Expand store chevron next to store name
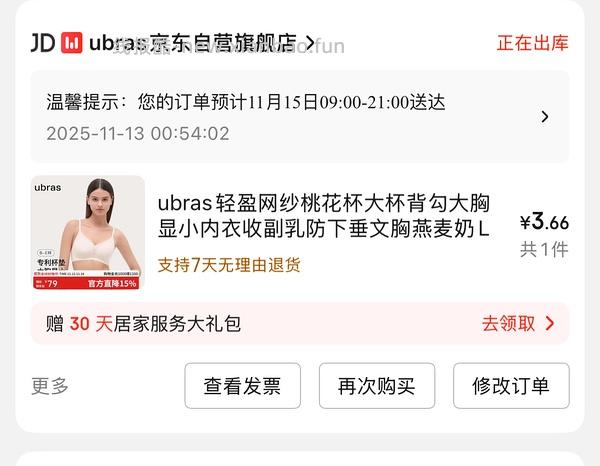The width and height of the screenshot is (600, 466). click(x=310, y=43)
